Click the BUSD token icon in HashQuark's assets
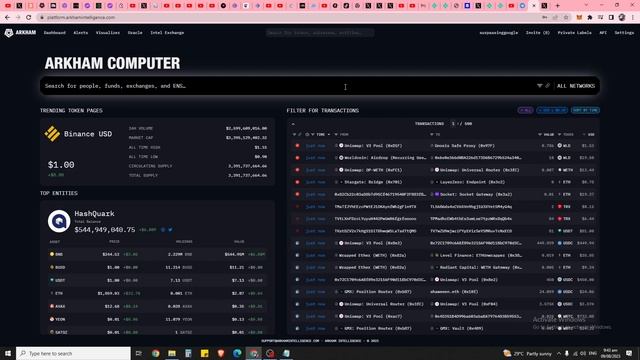This screenshot has width=640, height=360. pos(52,267)
